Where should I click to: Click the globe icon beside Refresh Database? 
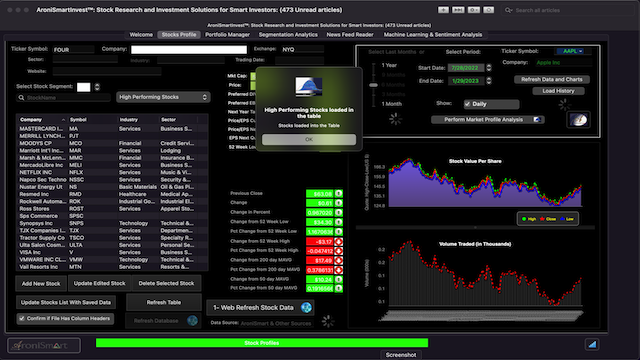tap(192, 320)
